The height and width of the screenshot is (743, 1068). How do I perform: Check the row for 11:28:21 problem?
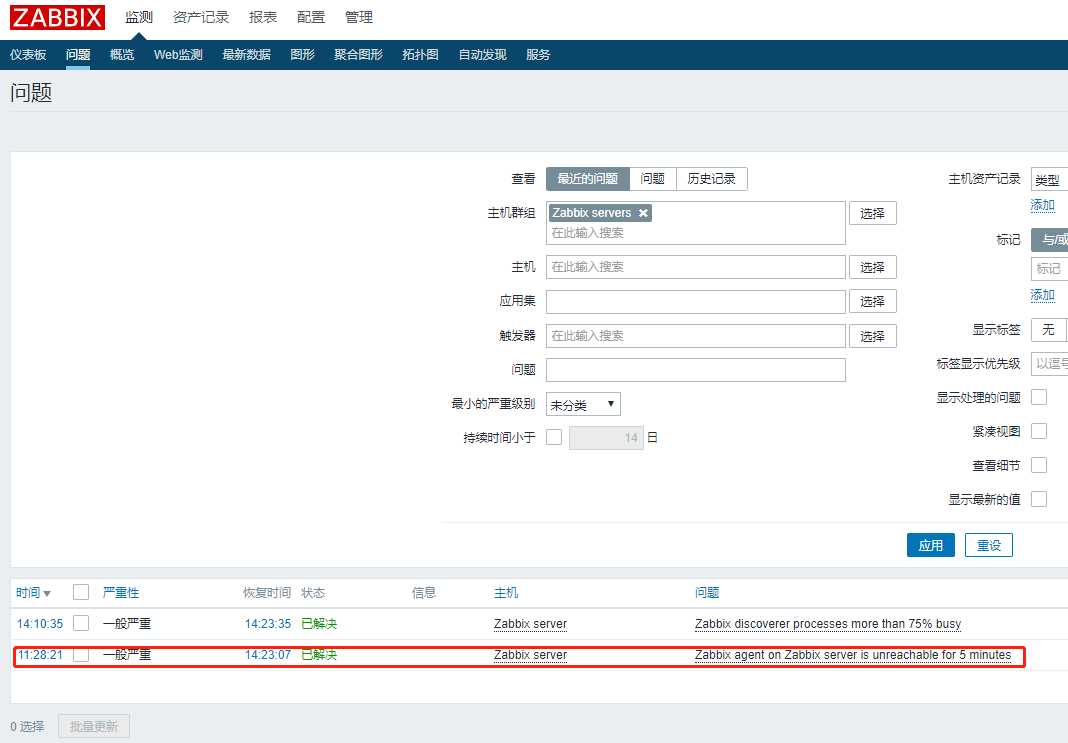pyautogui.click(x=81, y=654)
